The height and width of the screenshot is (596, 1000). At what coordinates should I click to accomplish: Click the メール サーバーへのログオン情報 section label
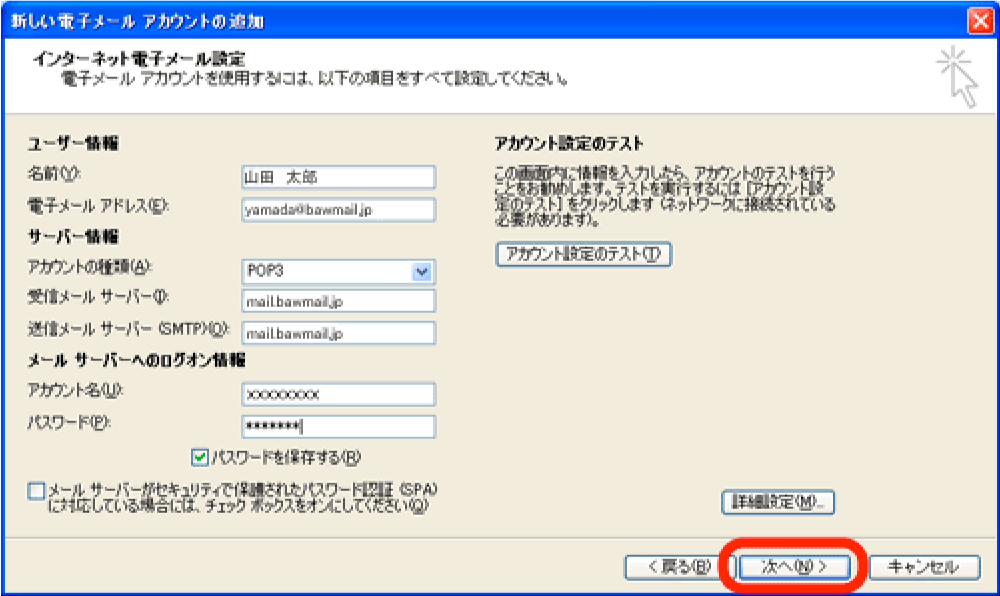(x=136, y=359)
